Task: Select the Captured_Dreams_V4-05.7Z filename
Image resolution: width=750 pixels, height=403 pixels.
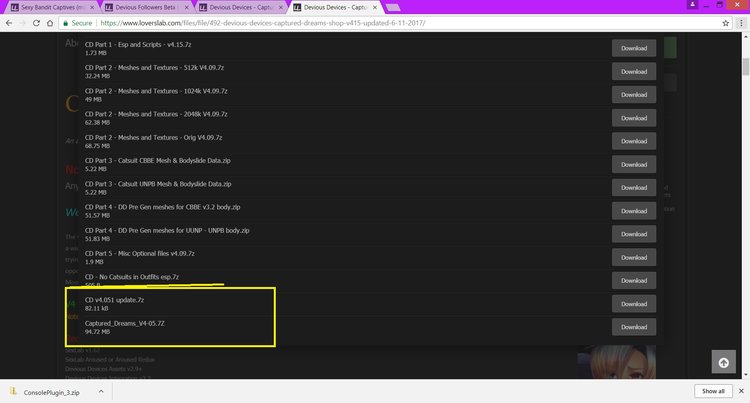Action: [125, 324]
